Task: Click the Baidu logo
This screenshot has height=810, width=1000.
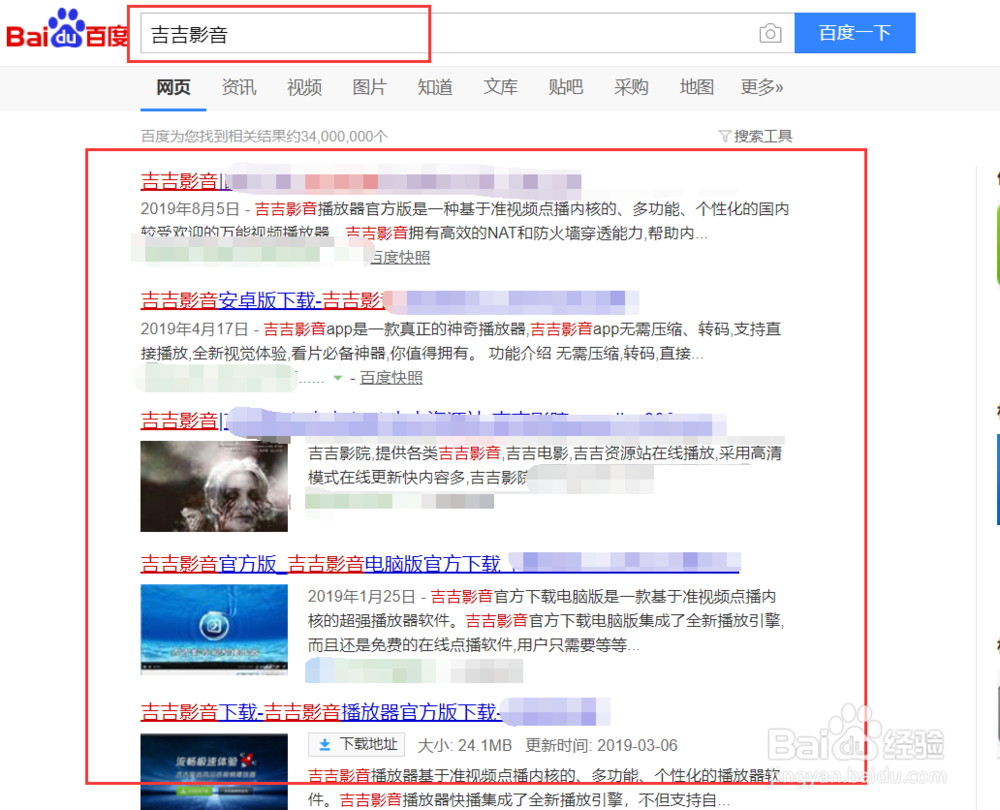Action: click(x=67, y=30)
